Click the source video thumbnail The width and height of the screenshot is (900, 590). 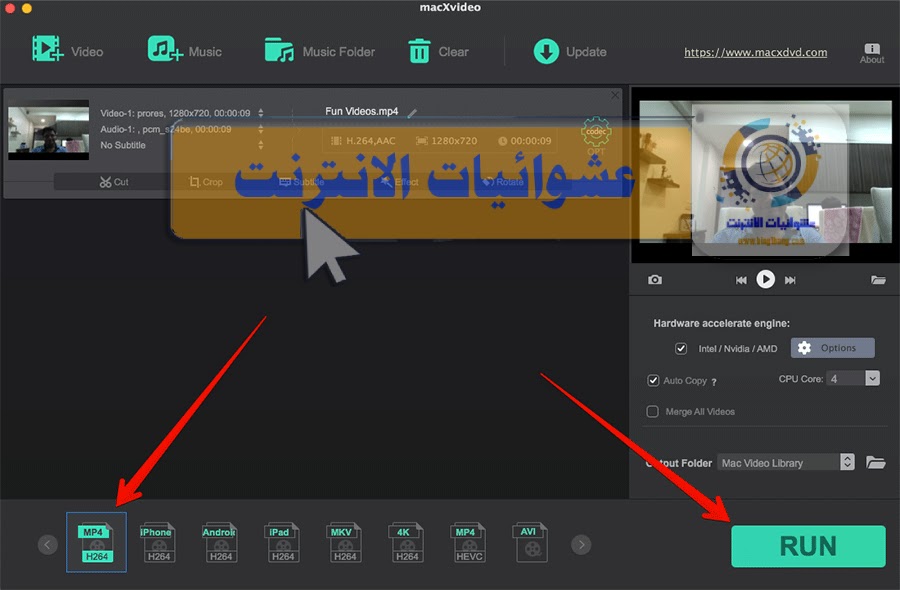point(49,130)
